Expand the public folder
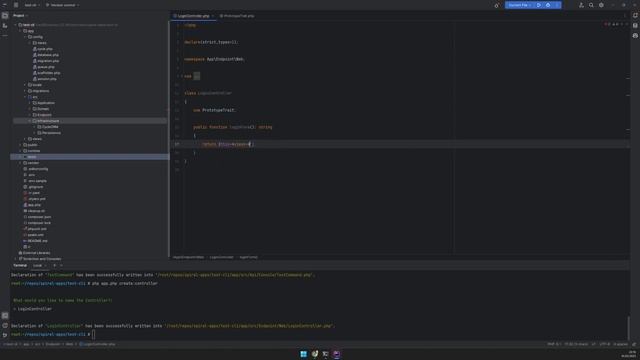 click(20, 145)
